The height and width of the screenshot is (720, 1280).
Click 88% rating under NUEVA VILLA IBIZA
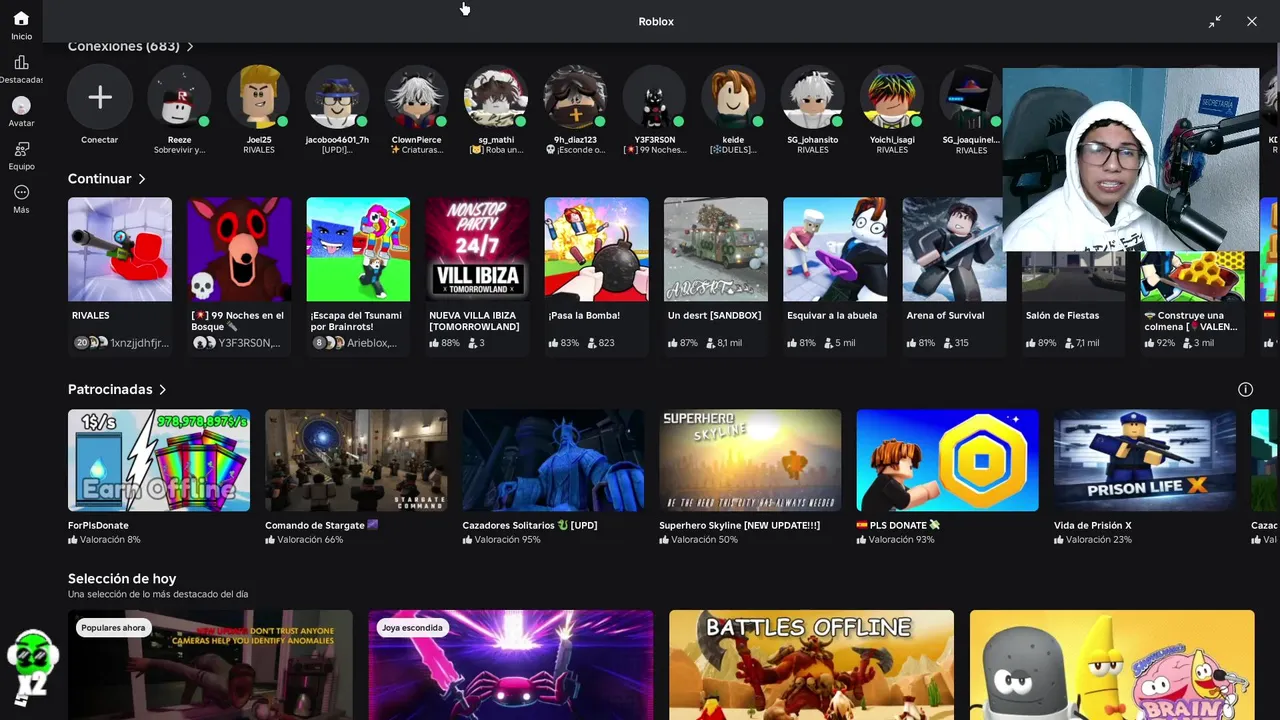[x=444, y=343]
